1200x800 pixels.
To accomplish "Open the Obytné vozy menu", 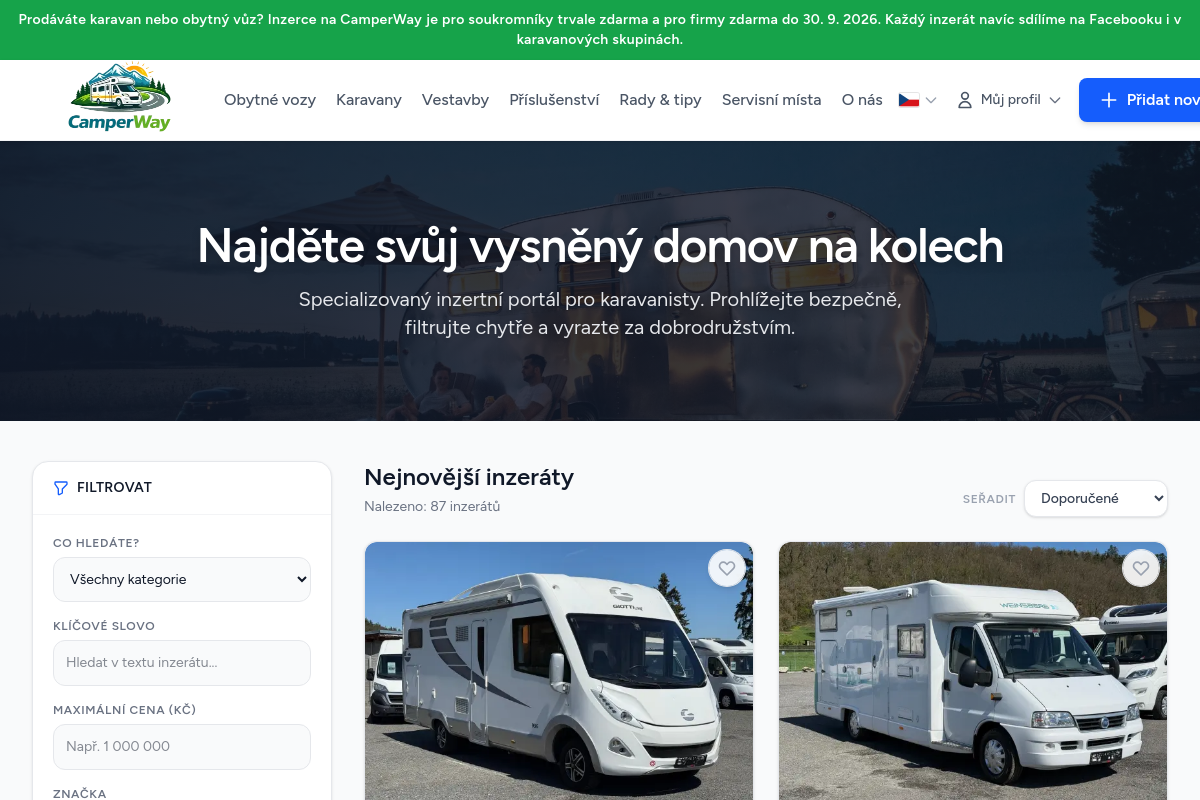I will point(270,100).
